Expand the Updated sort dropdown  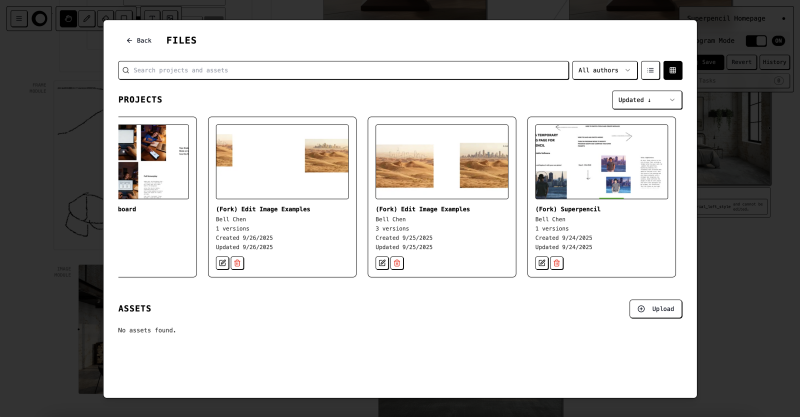[646, 100]
